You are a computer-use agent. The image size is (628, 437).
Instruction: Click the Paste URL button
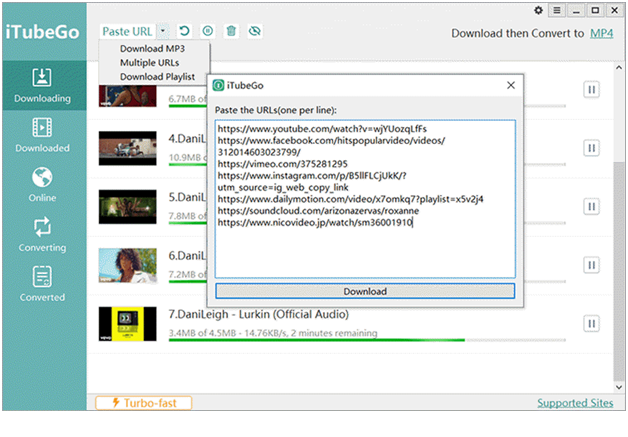[127, 31]
